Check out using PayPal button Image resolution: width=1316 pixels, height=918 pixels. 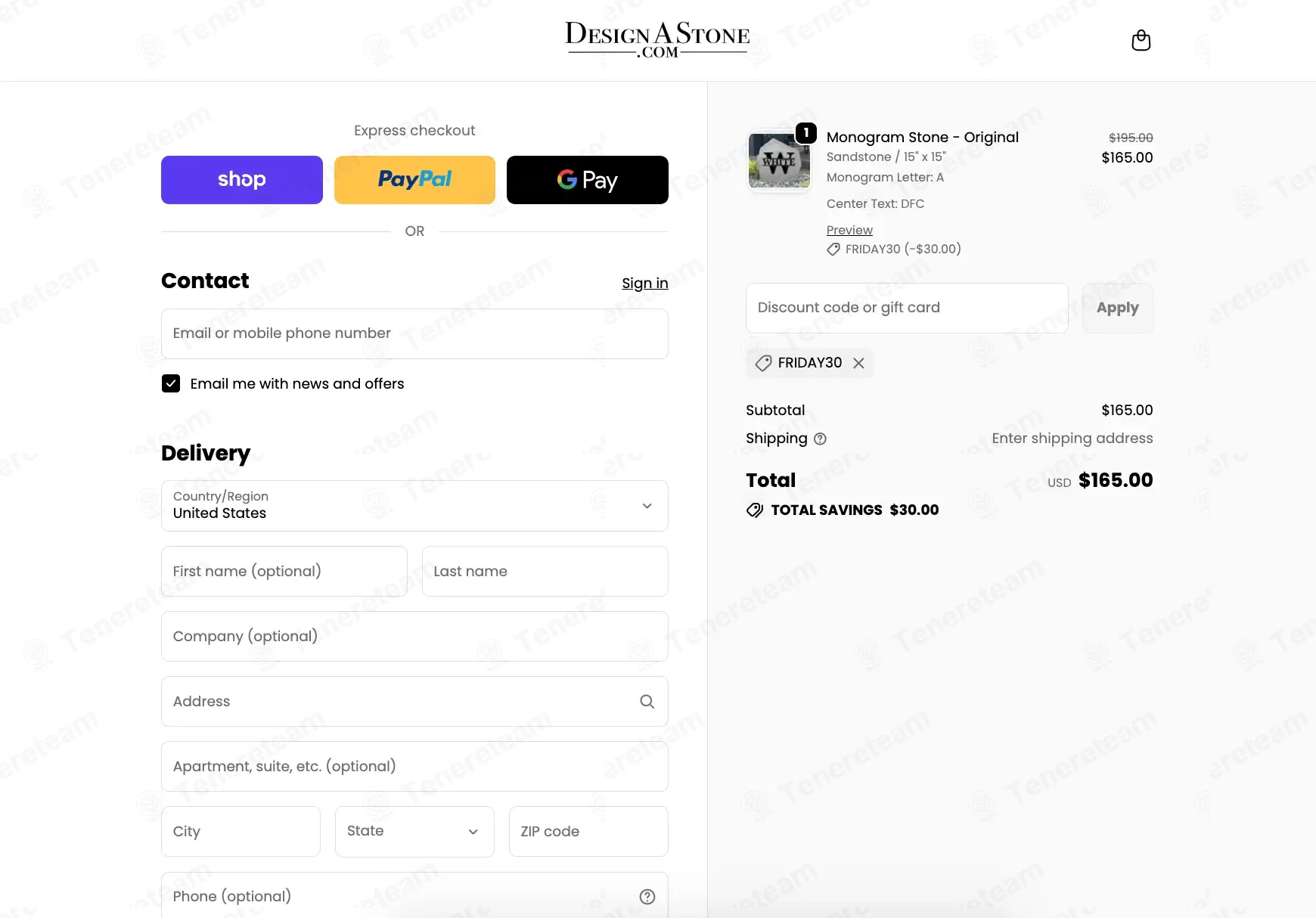point(414,180)
